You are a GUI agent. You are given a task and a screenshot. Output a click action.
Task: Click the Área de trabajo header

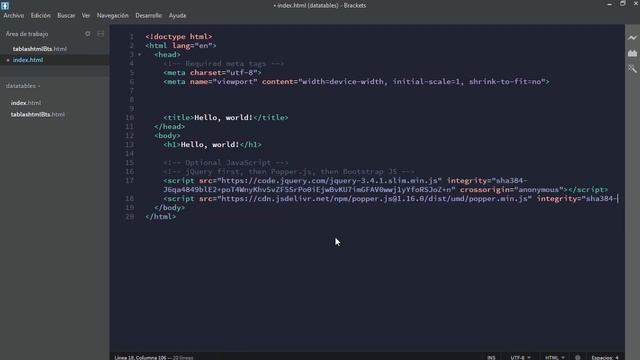(x=27, y=34)
